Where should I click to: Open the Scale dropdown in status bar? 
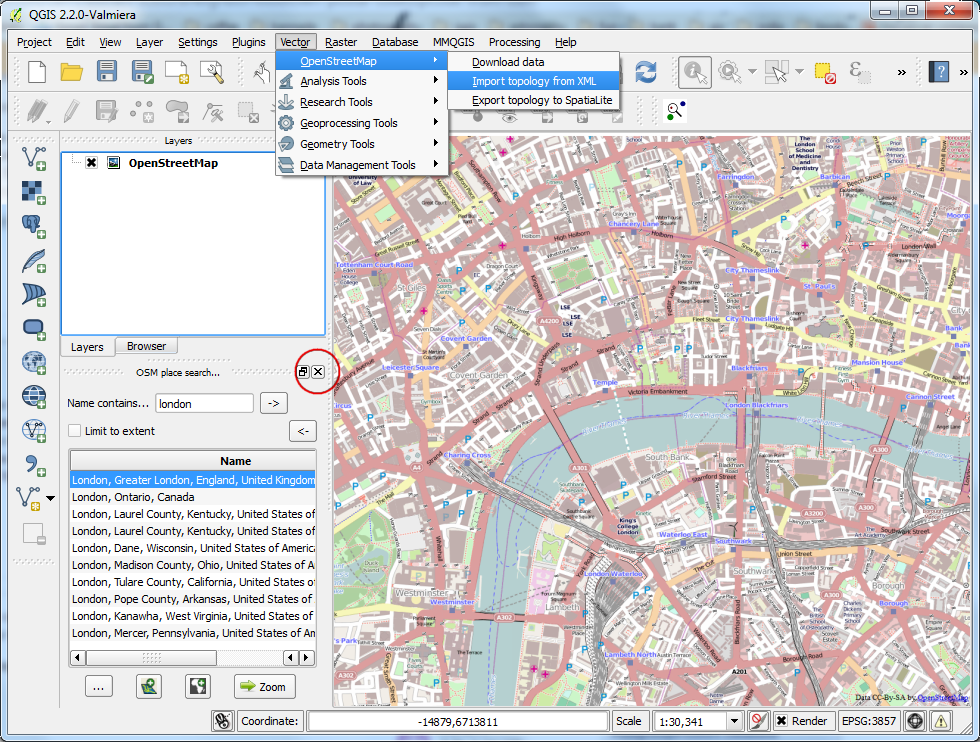coord(735,721)
